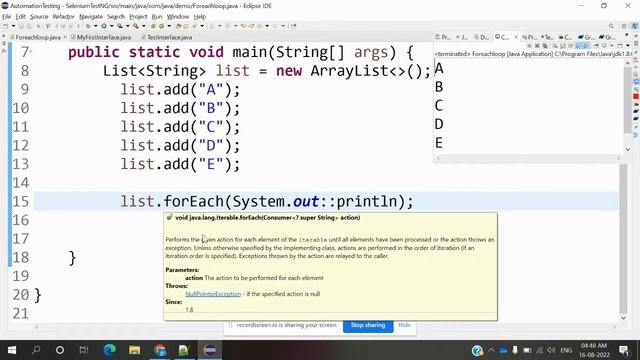Image resolution: width=640 pixels, height=360 pixels.
Task: Open the Display Selected Console dropdown arrow
Action: coord(611,45)
